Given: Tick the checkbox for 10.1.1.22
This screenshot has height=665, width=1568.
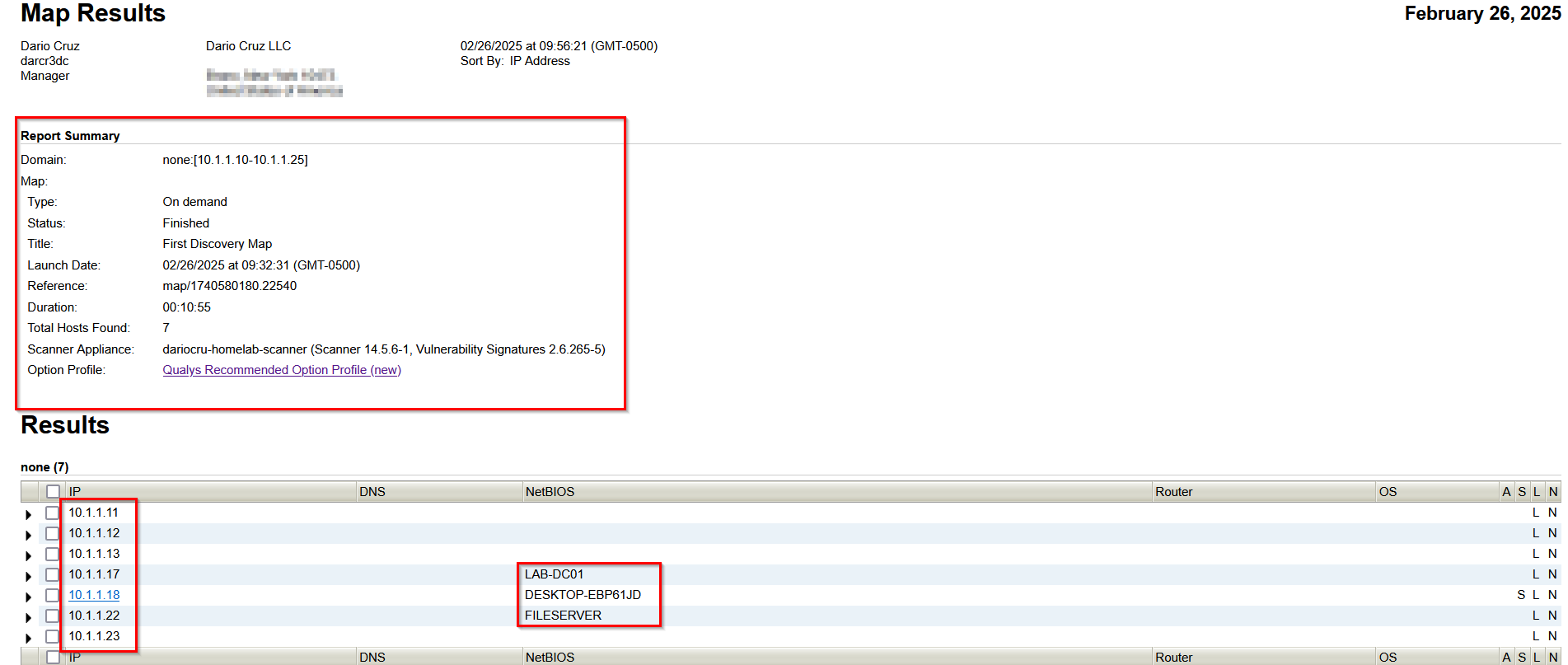Looking at the screenshot, I should pyautogui.click(x=53, y=616).
